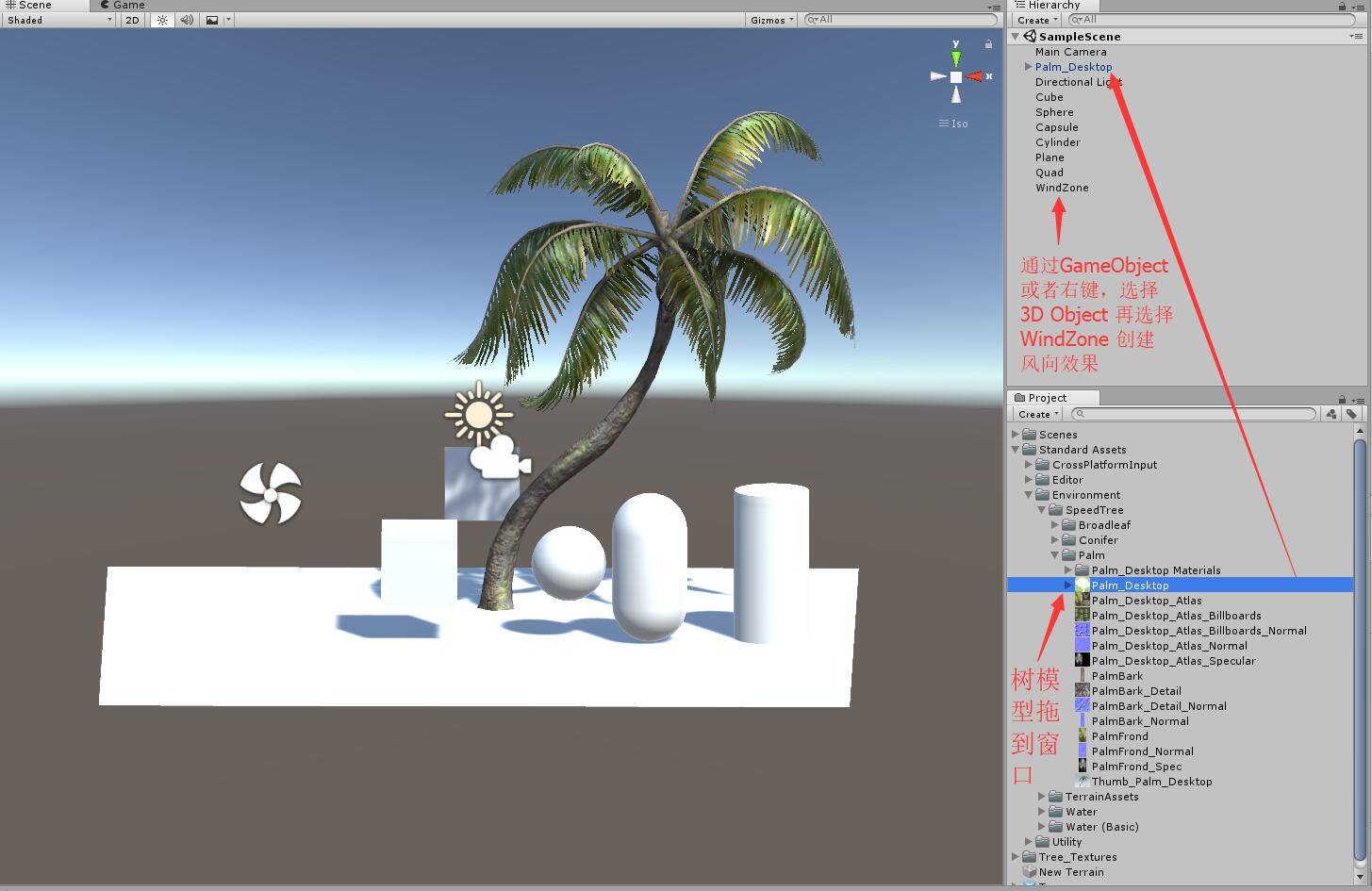Toggle scene audio speaker button
Screen dimensions: 1372x891
[x=187, y=20]
